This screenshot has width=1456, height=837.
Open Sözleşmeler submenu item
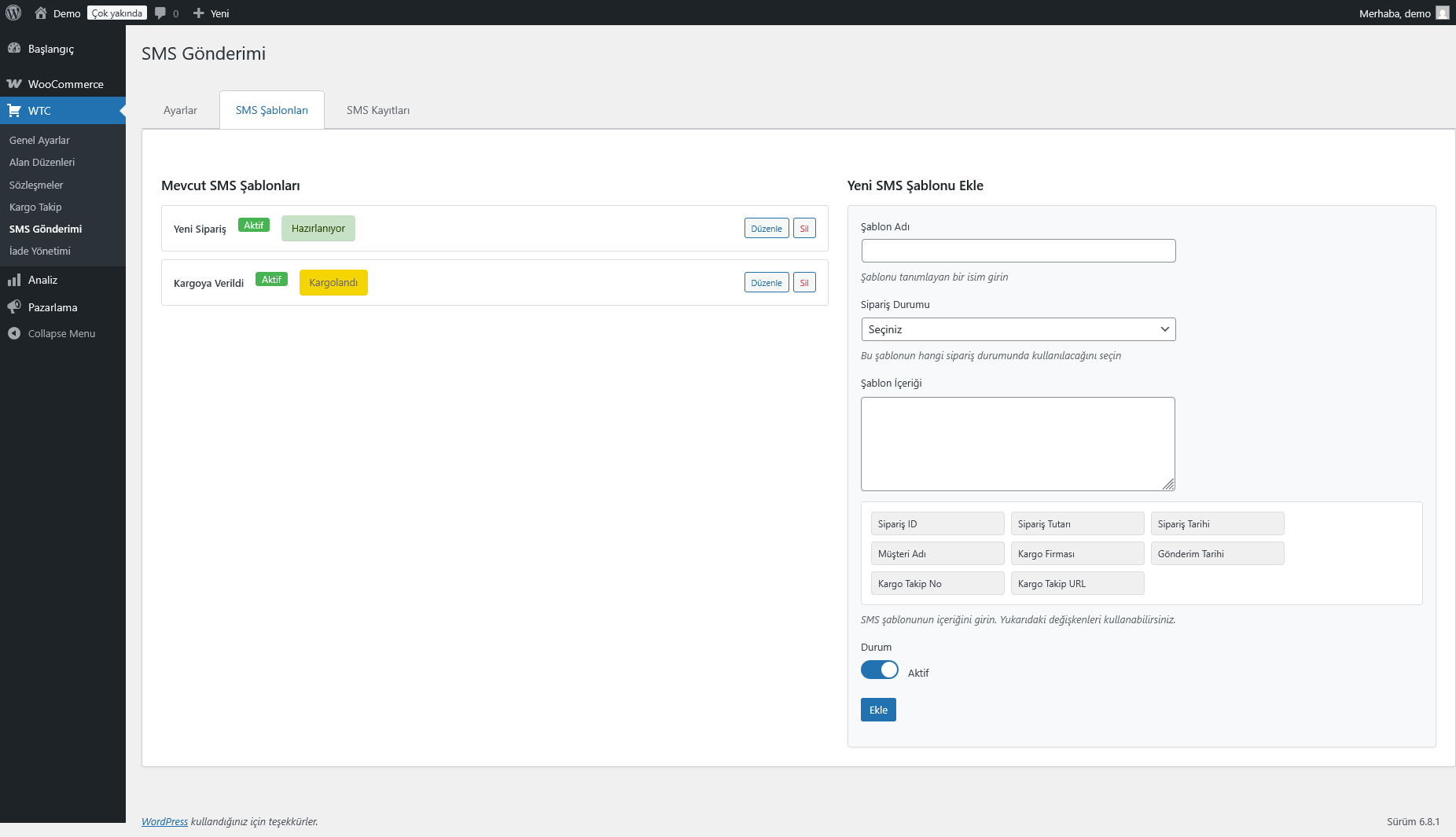pyautogui.click(x=36, y=185)
